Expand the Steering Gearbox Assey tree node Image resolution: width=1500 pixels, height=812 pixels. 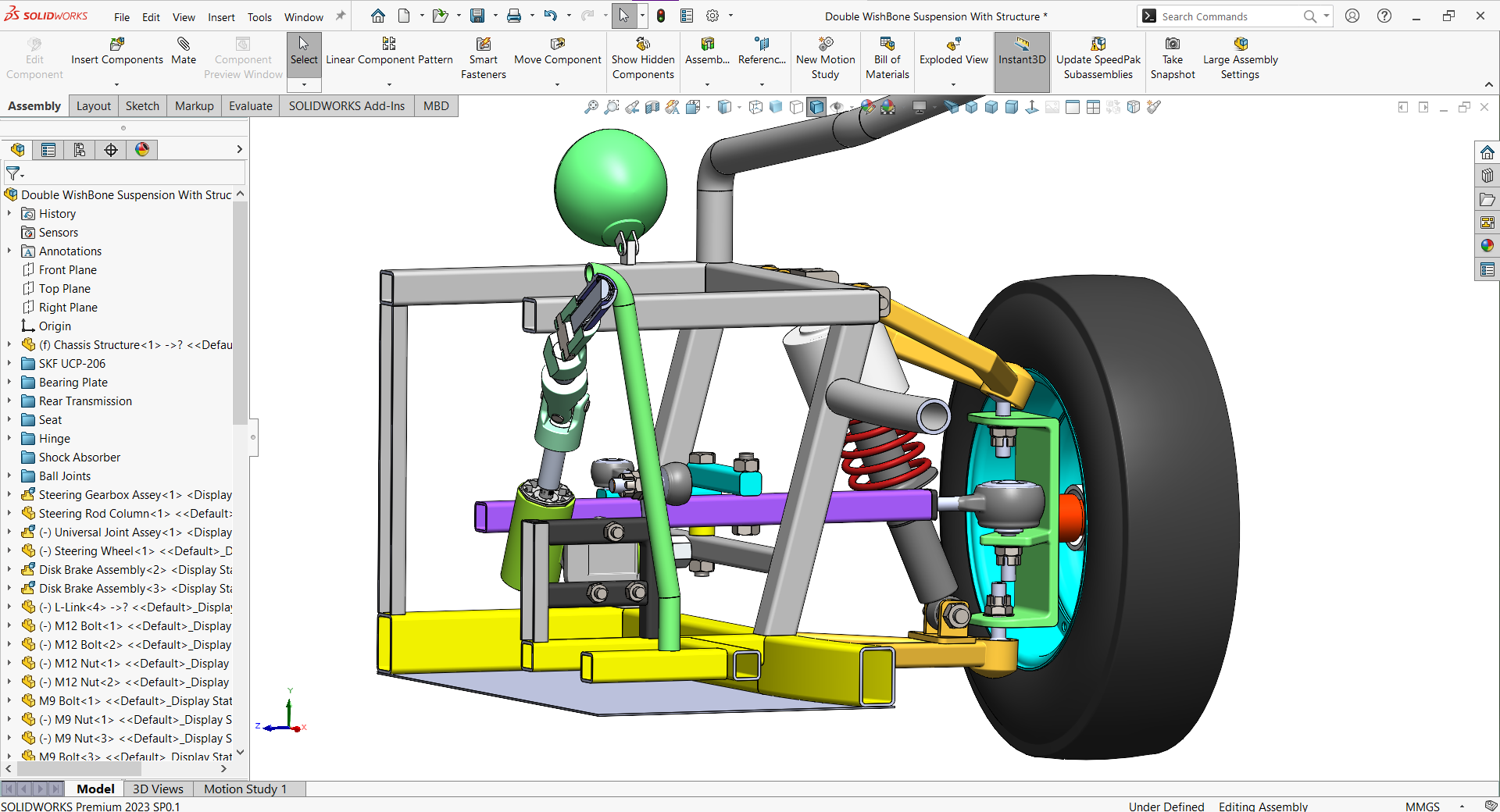click(x=9, y=495)
